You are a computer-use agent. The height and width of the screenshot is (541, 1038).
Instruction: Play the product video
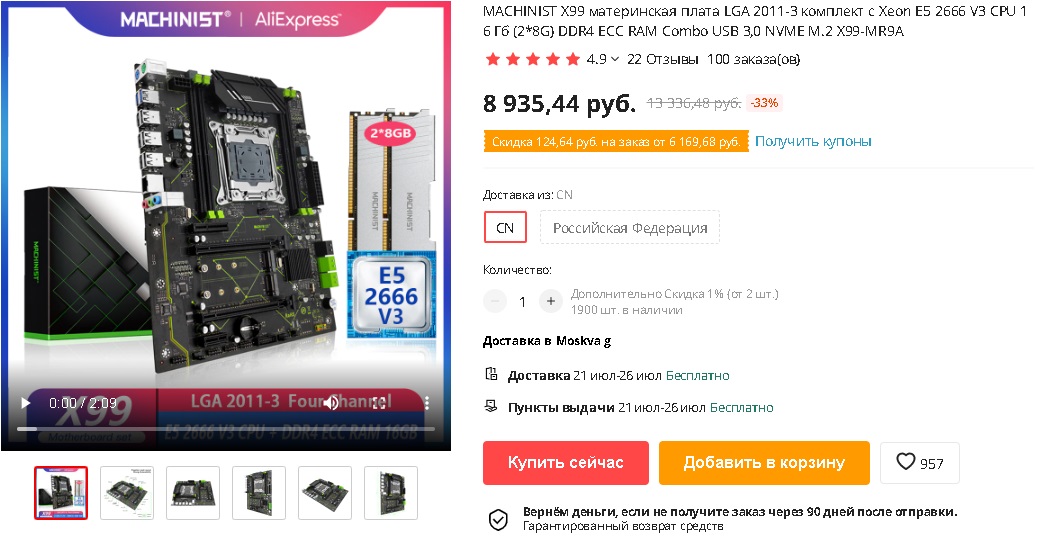pyautogui.click(x=25, y=403)
